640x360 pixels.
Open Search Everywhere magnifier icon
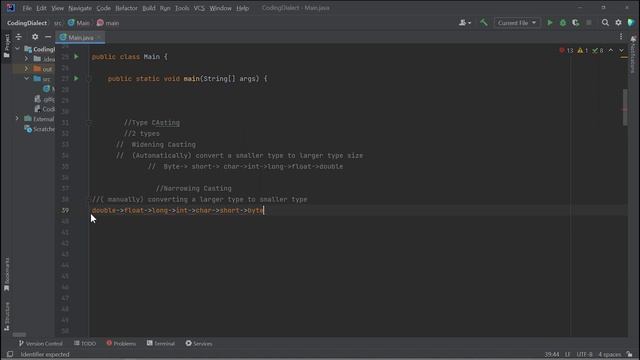[605, 23]
